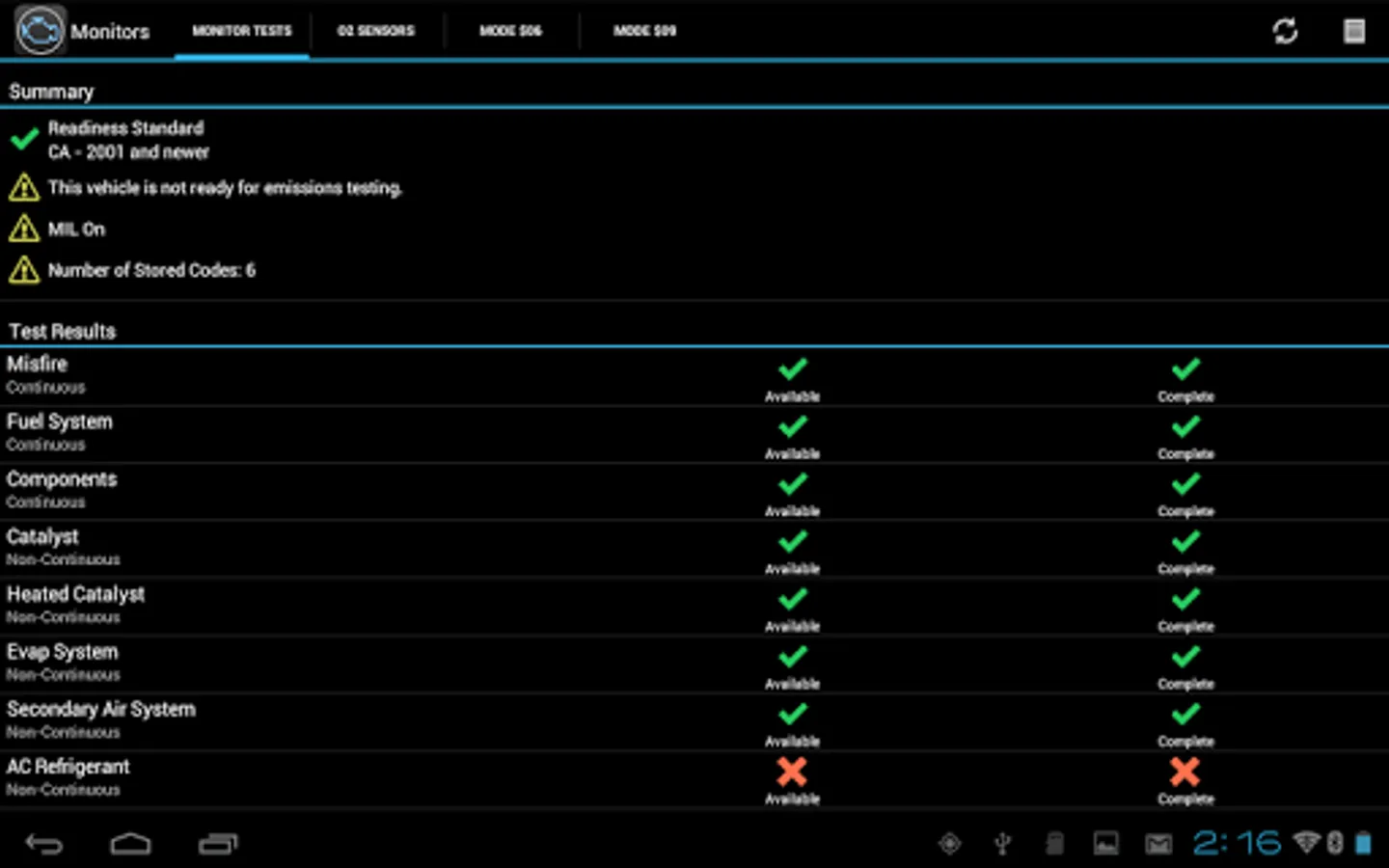The image size is (1389, 868).
Task: Open the Mode $09 tab
Action: click(x=644, y=31)
